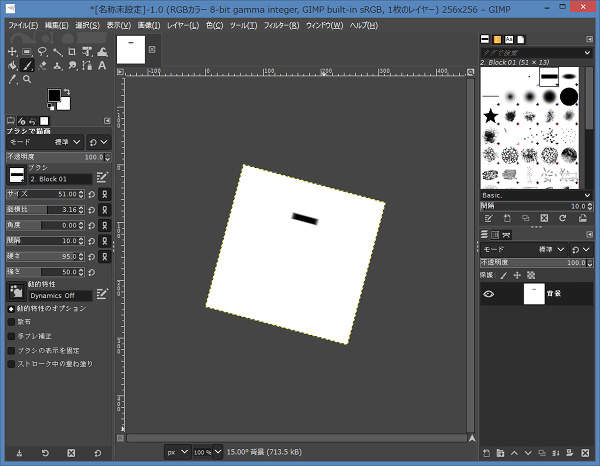Enable the 散布 checkbox

[12, 322]
